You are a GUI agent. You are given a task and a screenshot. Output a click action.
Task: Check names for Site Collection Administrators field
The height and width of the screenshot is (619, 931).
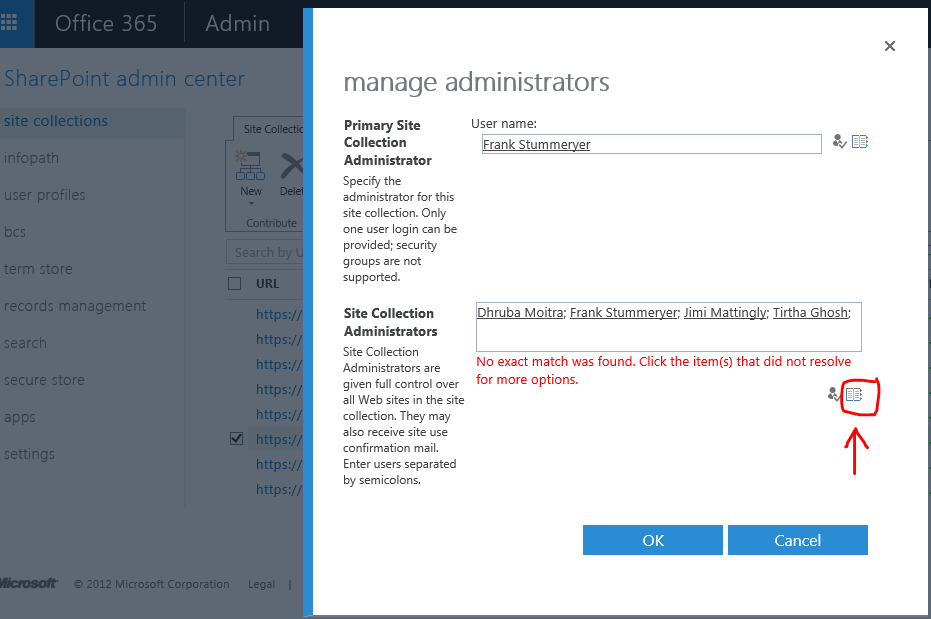click(834, 394)
